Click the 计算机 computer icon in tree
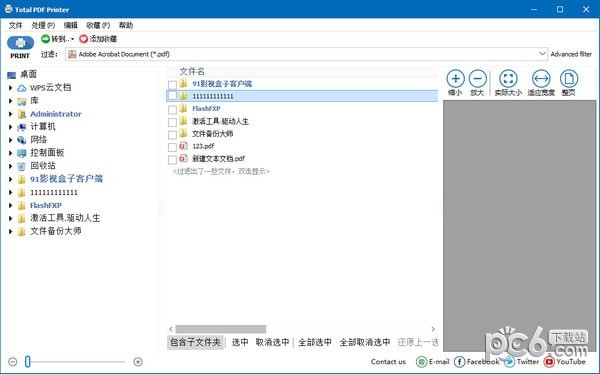This screenshot has height=374, width=600. (x=22, y=127)
